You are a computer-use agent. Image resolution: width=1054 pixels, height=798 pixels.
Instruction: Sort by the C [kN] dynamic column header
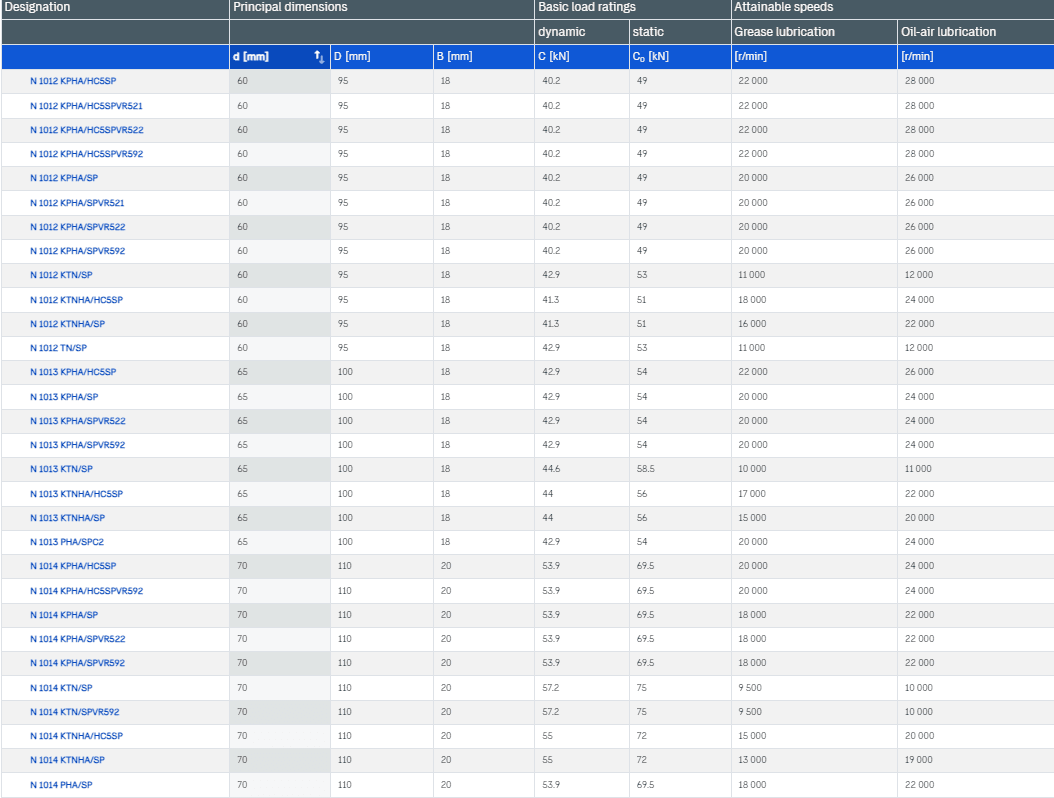click(553, 57)
